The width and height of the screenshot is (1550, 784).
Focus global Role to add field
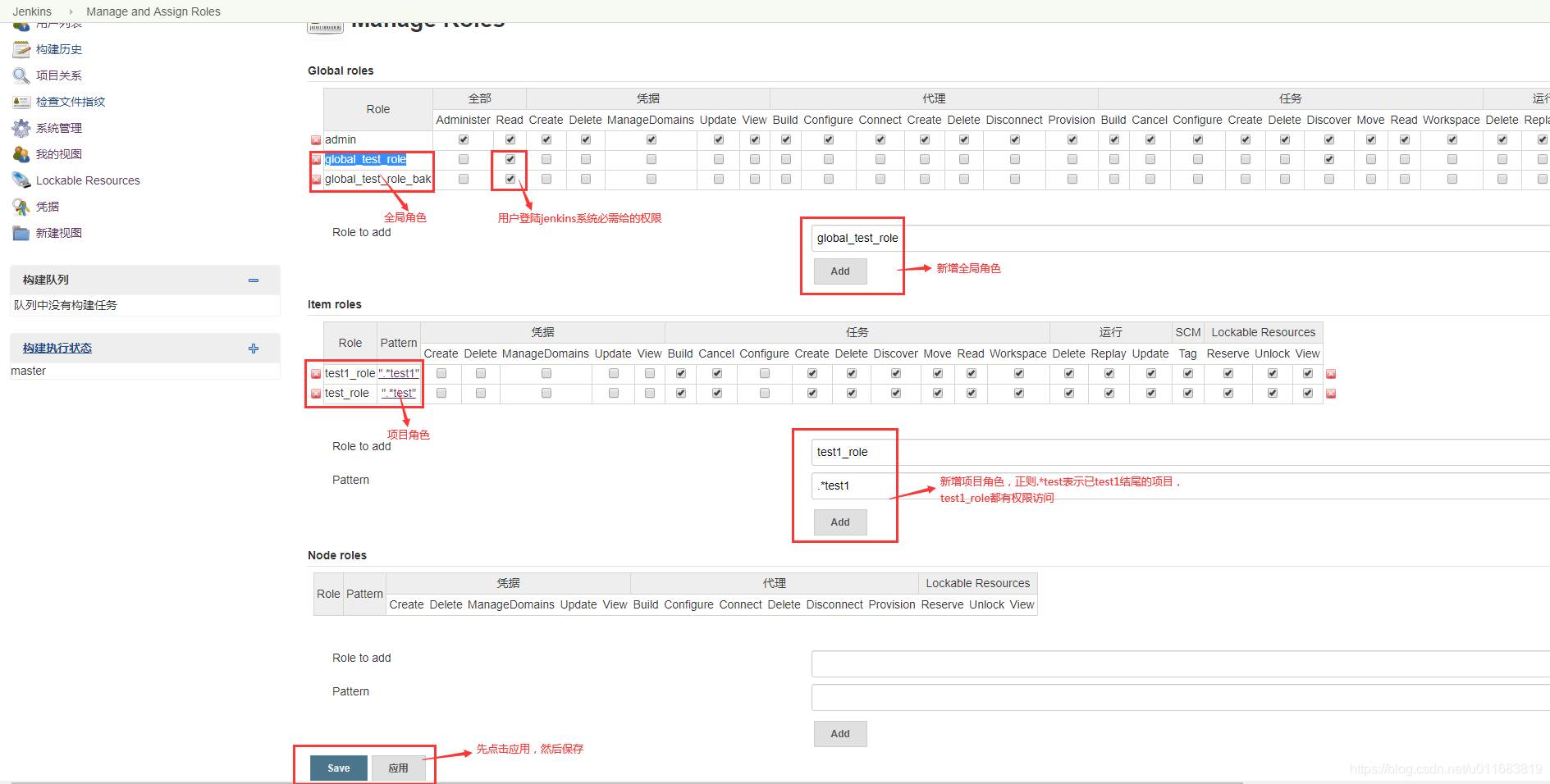1181,239
